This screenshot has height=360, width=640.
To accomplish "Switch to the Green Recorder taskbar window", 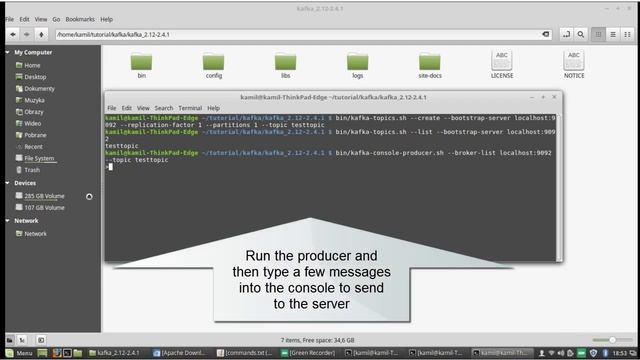I will 309,353.
